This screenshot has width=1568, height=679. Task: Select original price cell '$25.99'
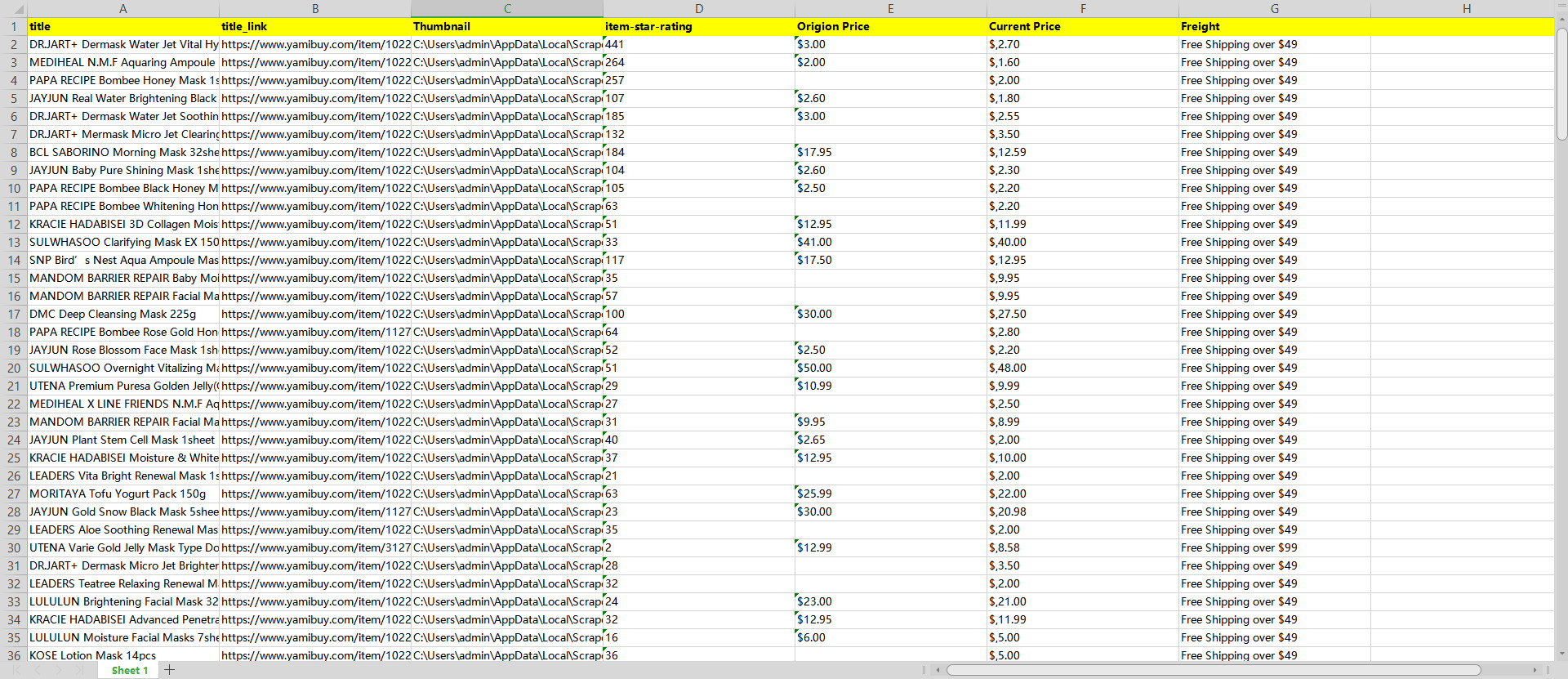pyautogui.click(x=891, y=494)
